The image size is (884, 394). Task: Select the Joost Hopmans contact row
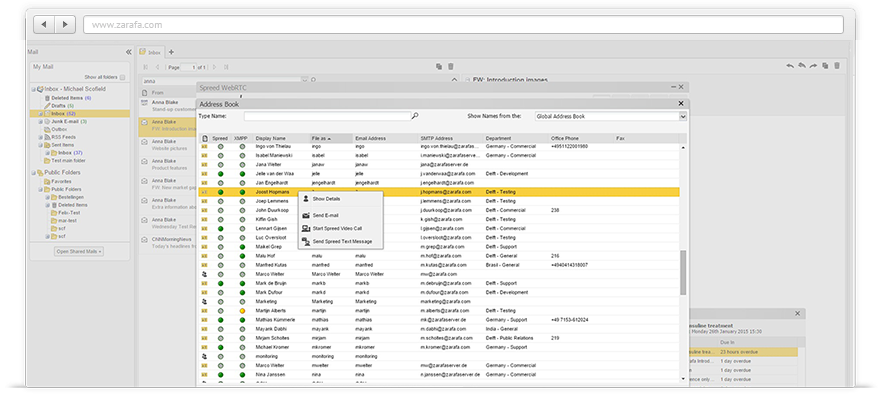[x=440, y=192]
